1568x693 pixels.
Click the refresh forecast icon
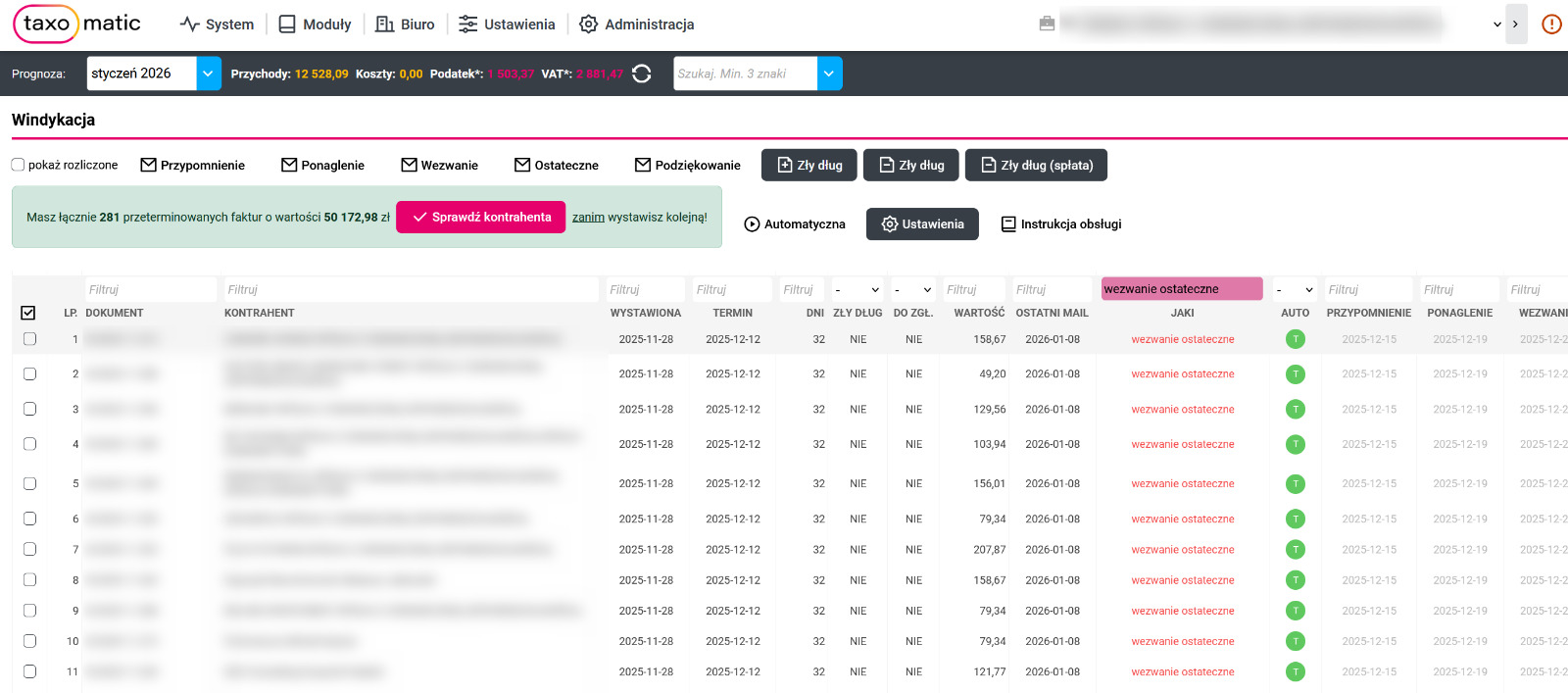(642, 74)
